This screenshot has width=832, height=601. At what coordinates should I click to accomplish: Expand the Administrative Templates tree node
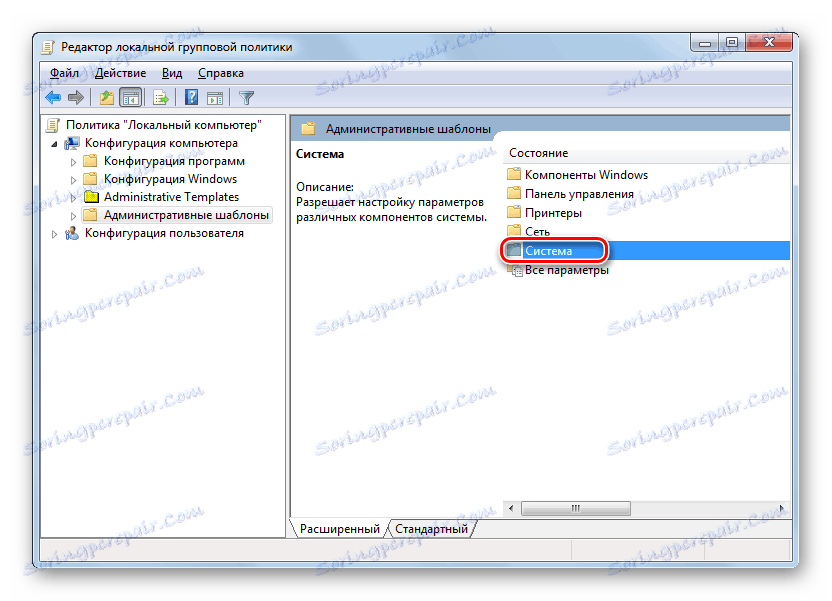(x=73, y=198)
